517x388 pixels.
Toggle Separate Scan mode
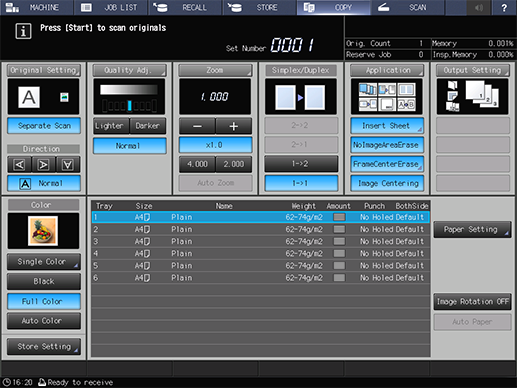click(44, 126)
